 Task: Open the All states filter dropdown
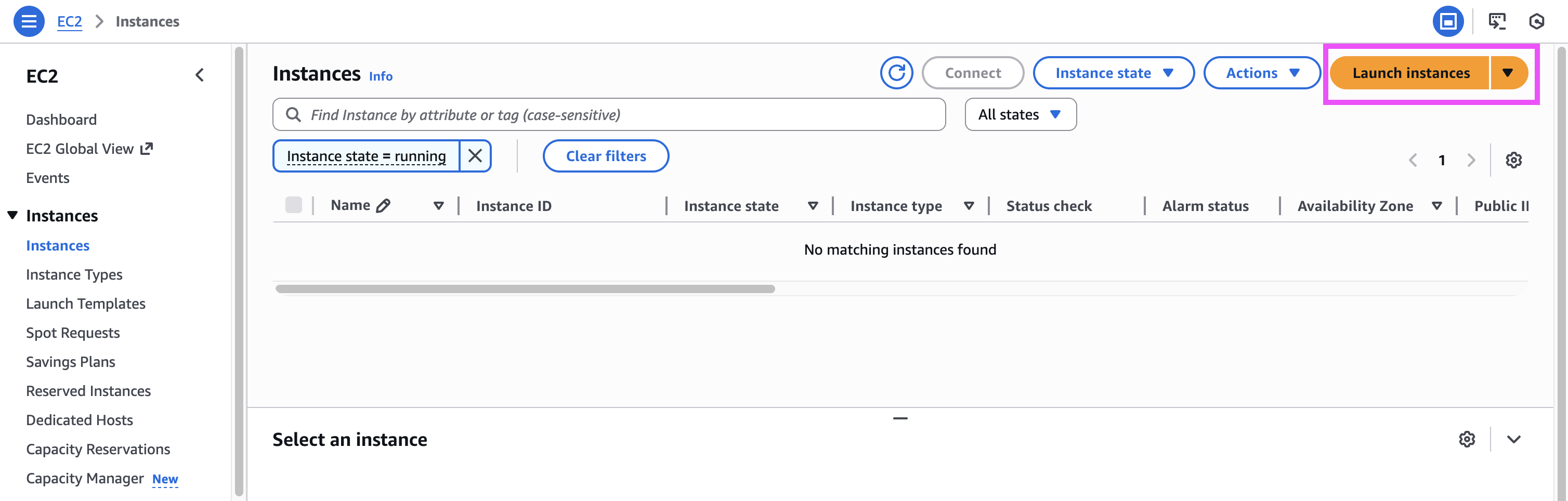[1020, 114]
